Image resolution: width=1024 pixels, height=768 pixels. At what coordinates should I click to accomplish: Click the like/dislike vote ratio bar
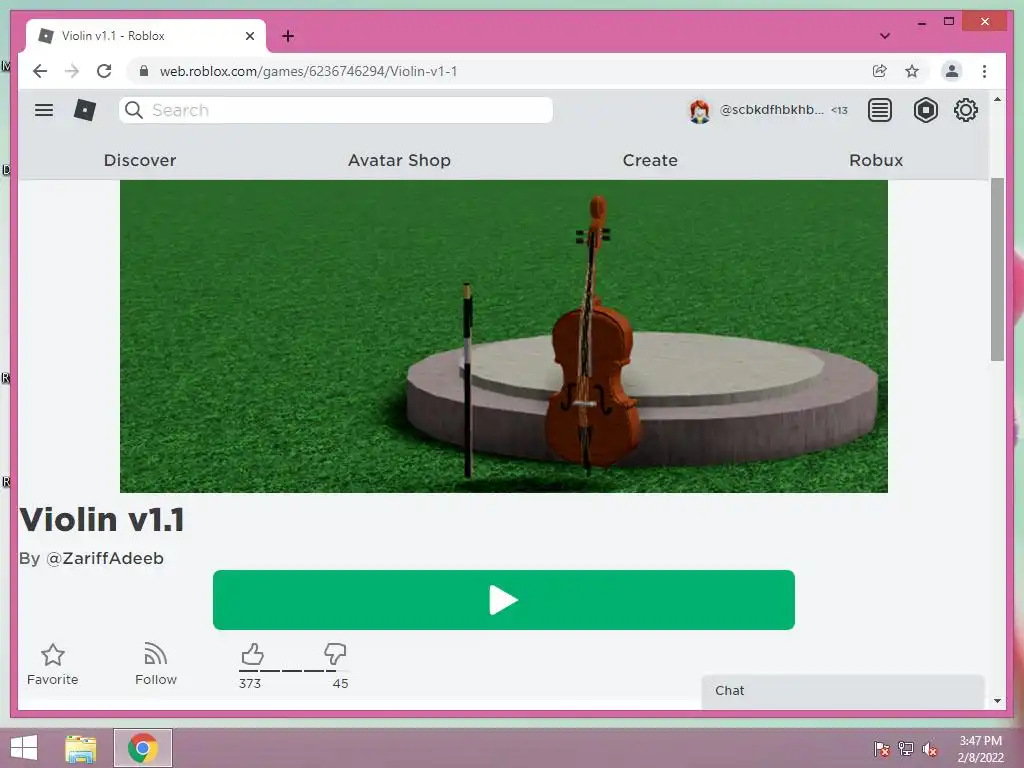click(x=293, y=671)
